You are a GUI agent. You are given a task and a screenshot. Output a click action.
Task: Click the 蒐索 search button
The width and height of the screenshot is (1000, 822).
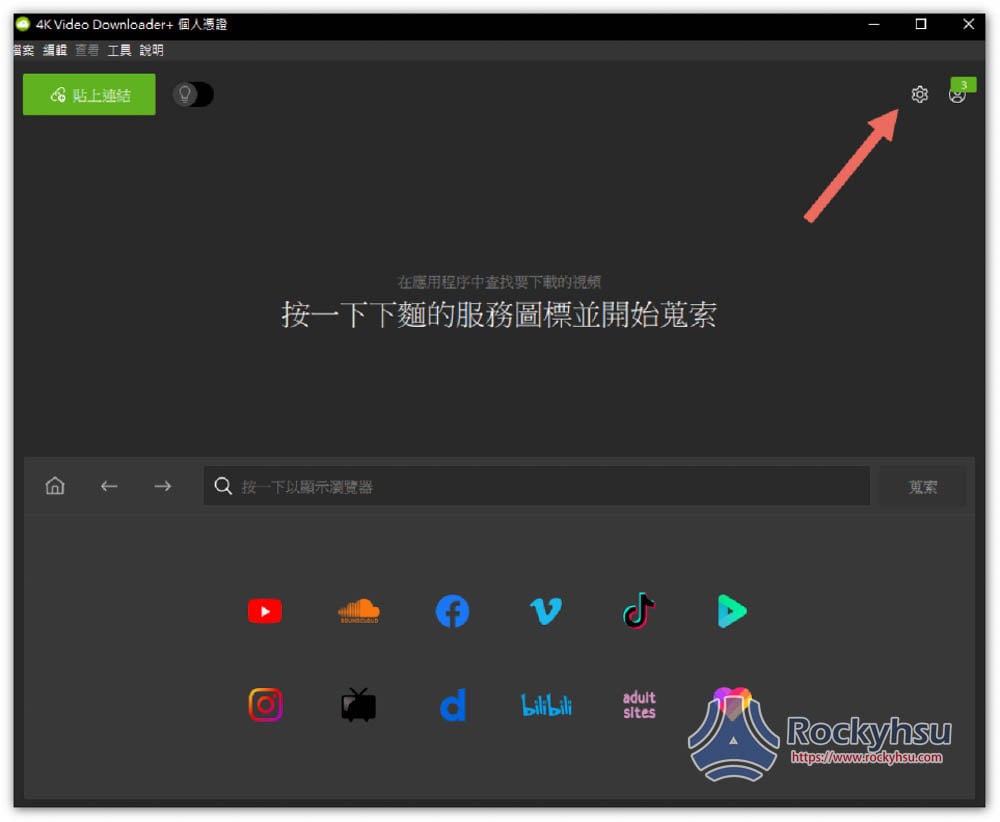click(x=922, y=487)
